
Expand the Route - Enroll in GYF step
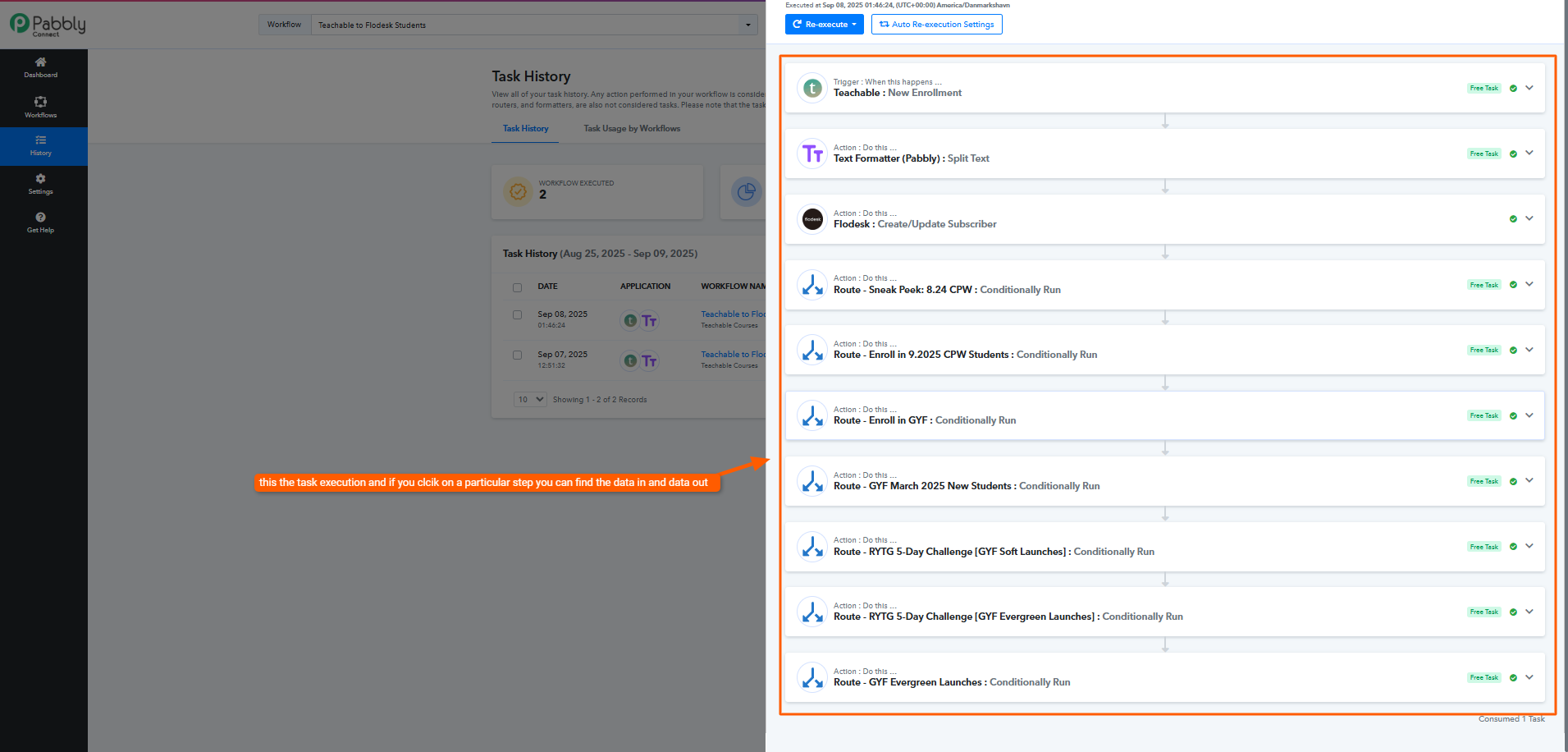1529,415
